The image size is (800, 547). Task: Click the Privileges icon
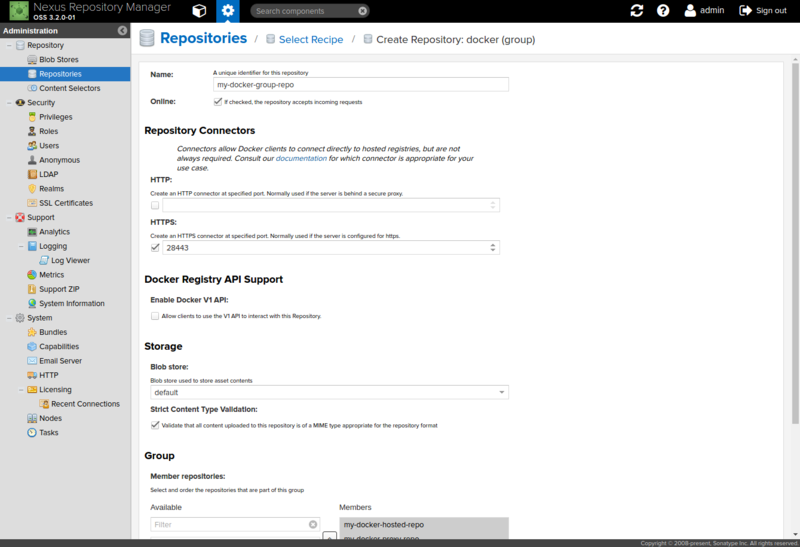[x=32, y=117]
